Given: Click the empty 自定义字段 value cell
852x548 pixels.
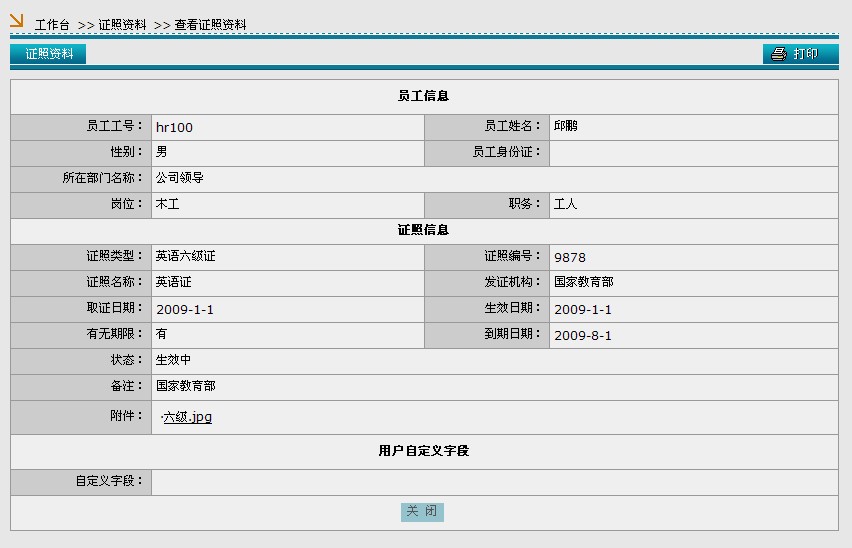Looking at the screenshot, I should [x=494, y=482].
